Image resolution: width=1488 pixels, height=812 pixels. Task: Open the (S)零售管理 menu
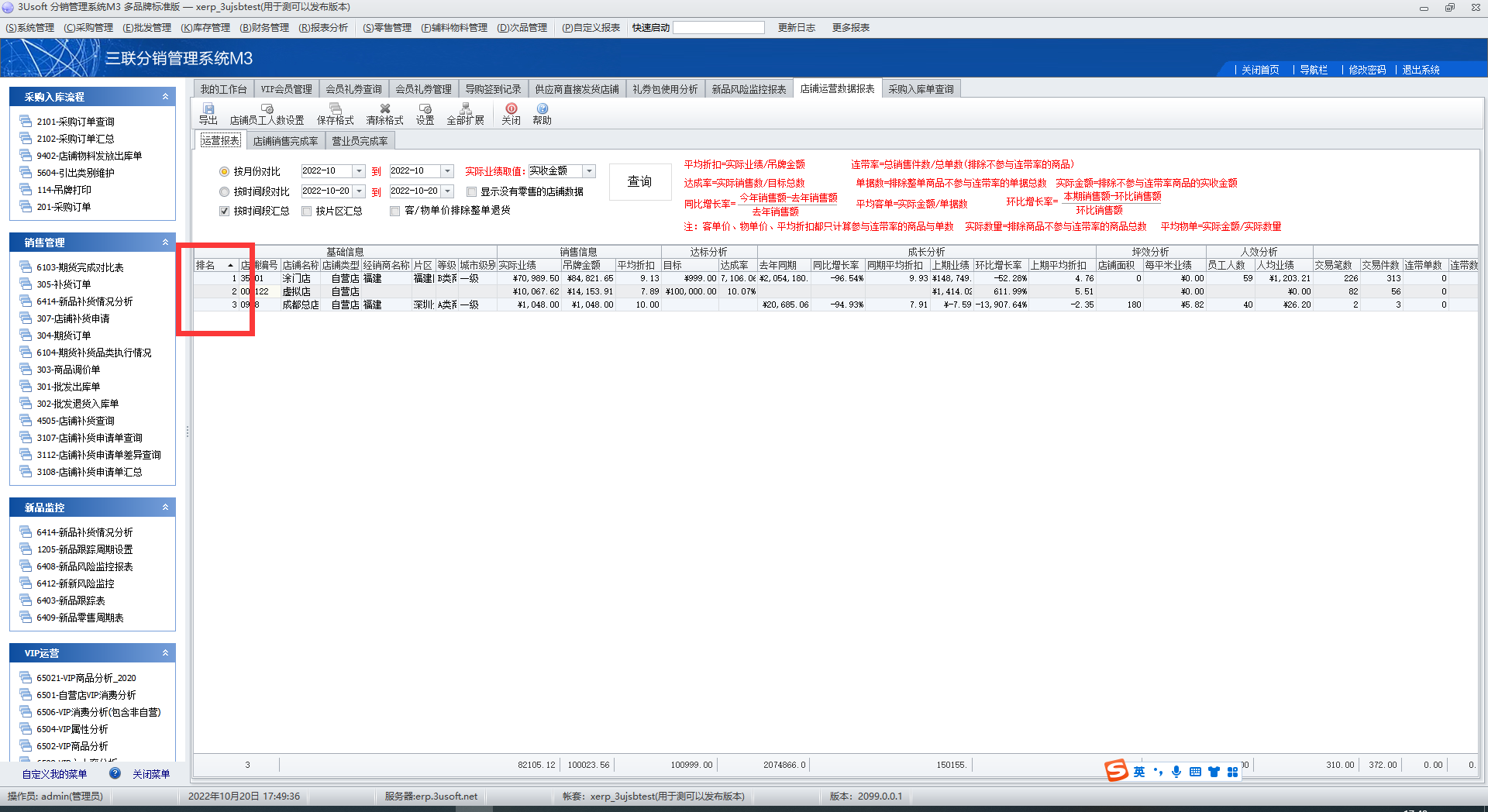click(387, 28)
